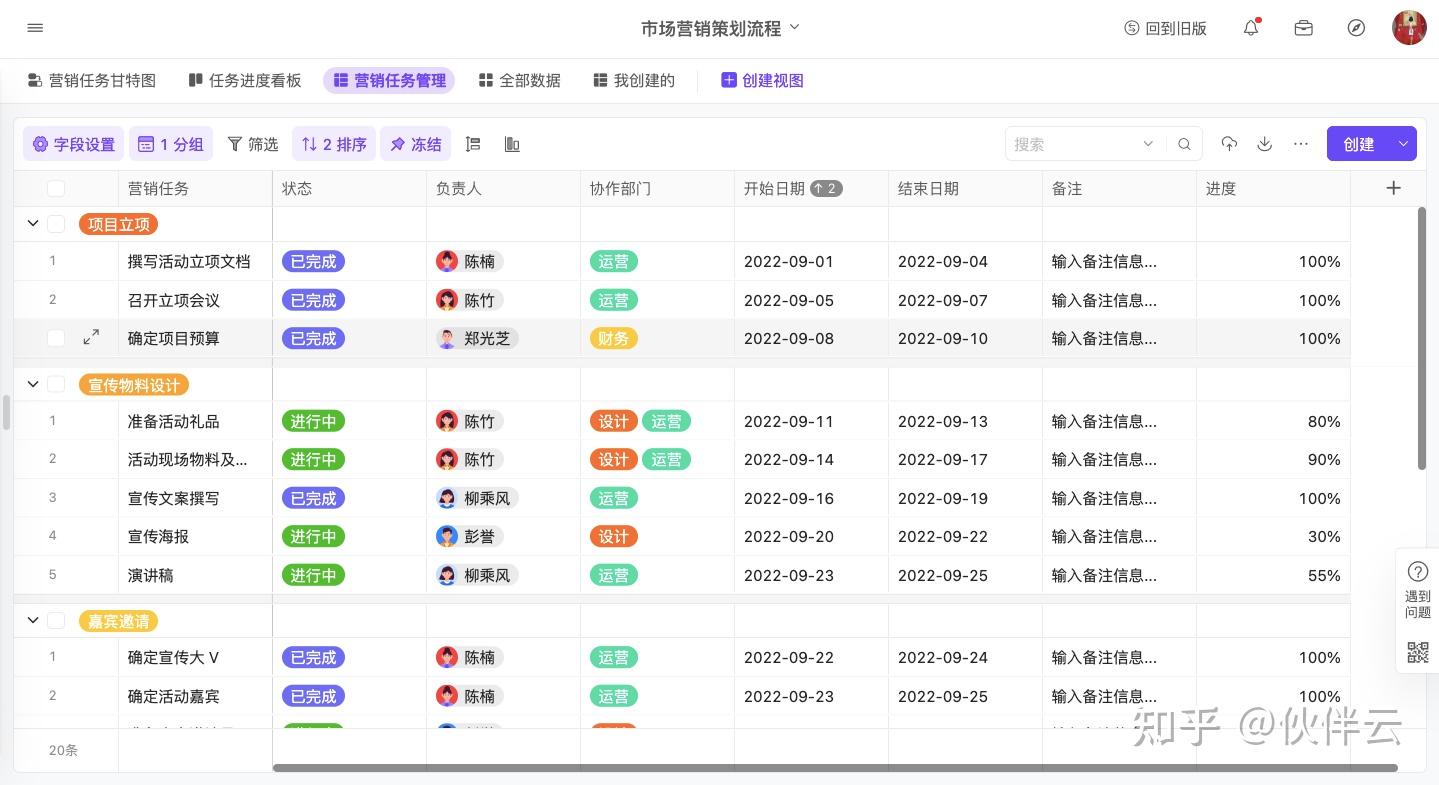Open the briefcase icon in header
This screenshot has height=785, width=1439.
1303,28
